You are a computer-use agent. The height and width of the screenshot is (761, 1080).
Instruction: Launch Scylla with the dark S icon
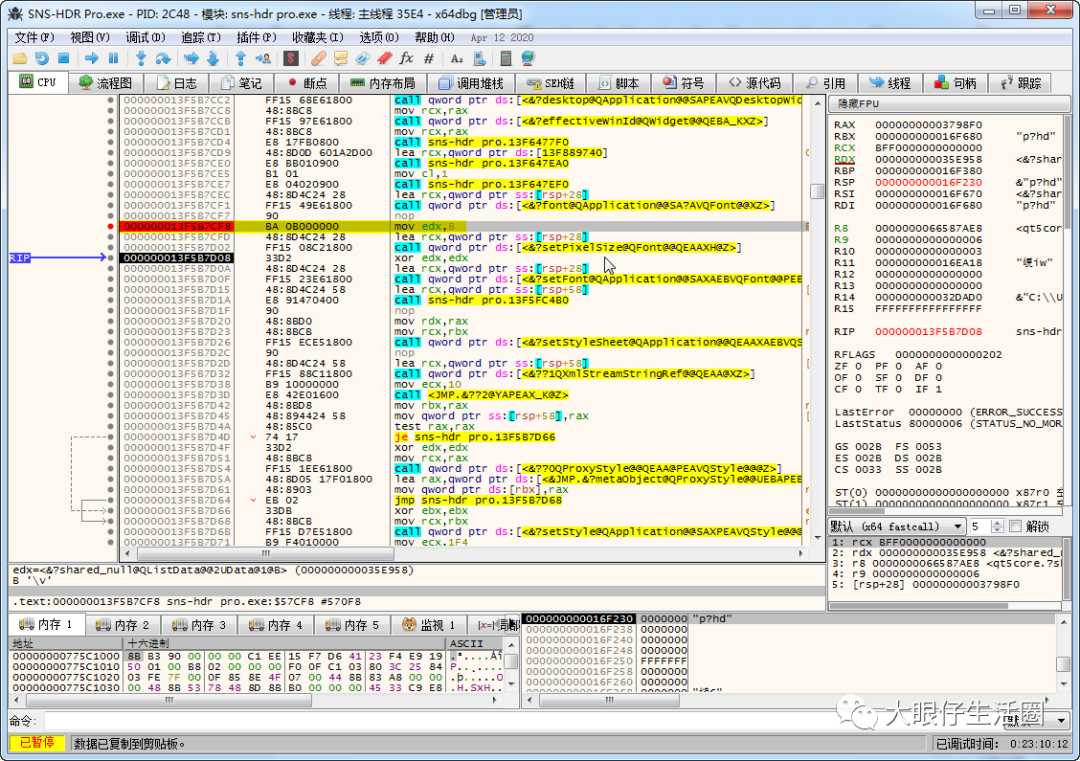[x=291, y=59]
